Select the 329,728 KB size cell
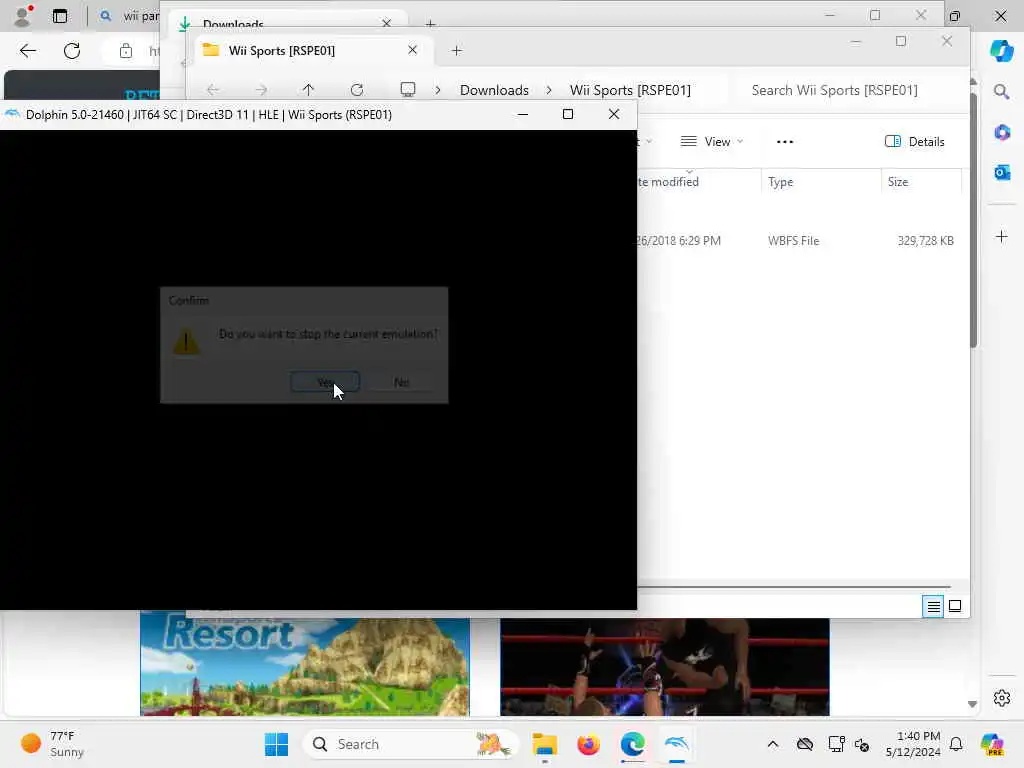The image size is (1024, 768). click(925, 241)
